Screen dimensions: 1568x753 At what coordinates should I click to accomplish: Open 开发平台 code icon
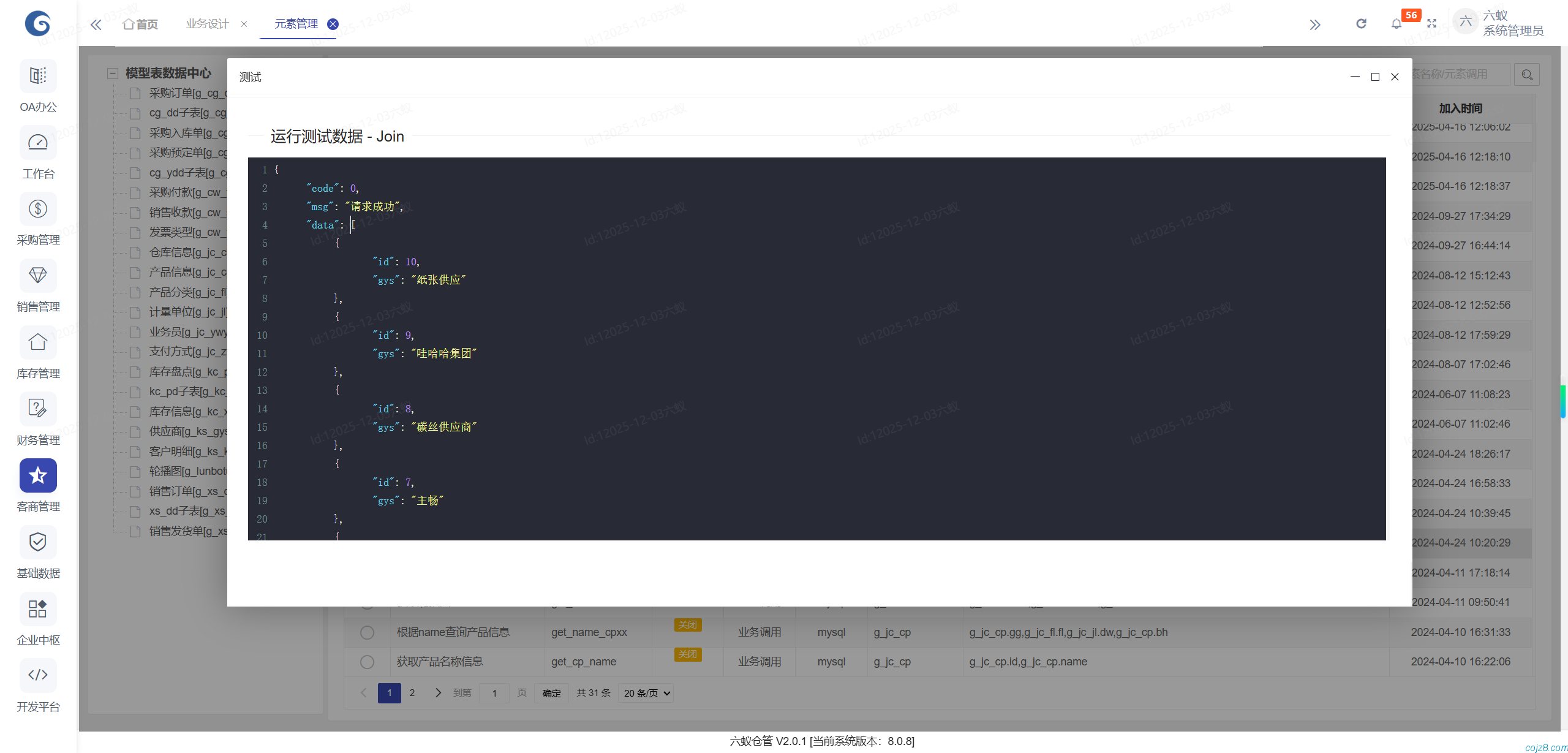pos(37,675)
